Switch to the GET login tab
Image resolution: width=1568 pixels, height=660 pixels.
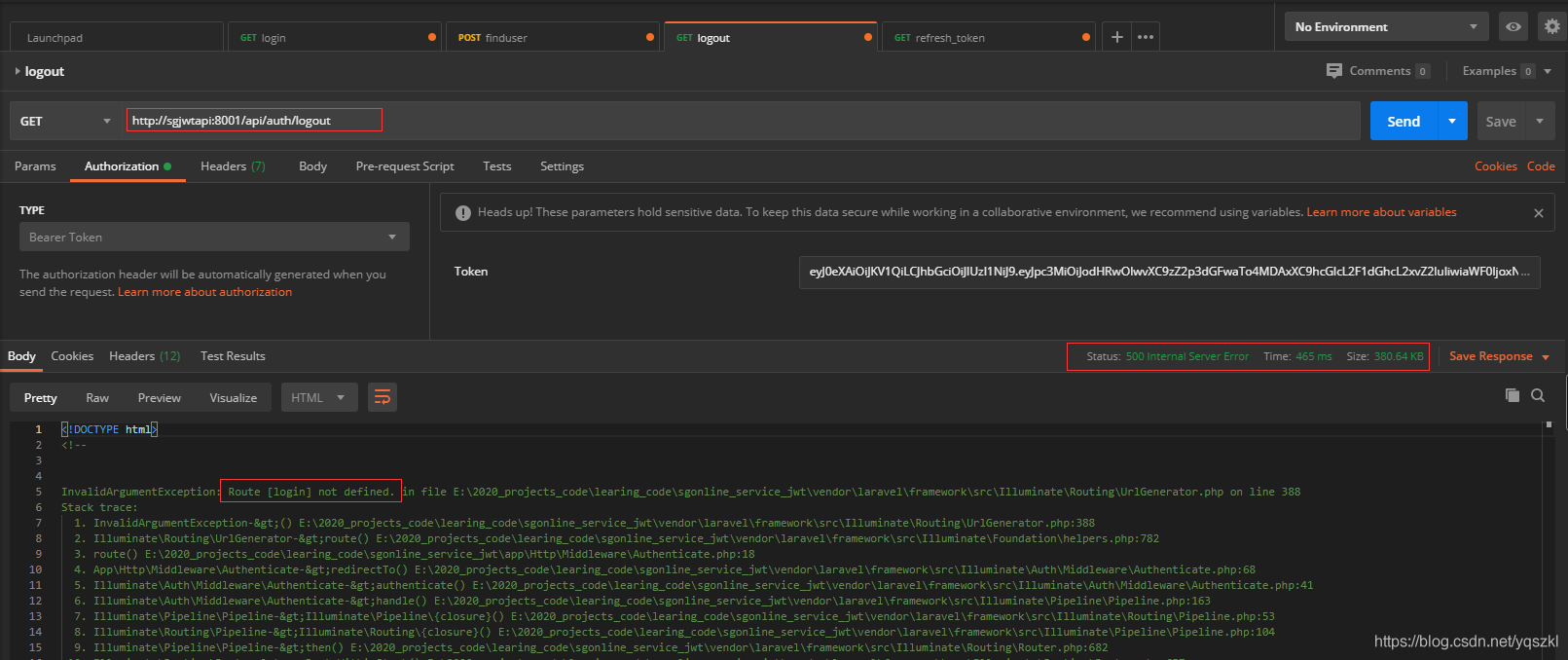pyautogui.click(x=336, y=37)
